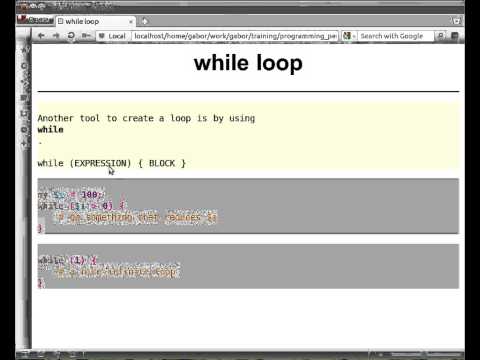
Task: Open the closed tabs trash icon
Action: 456,21
